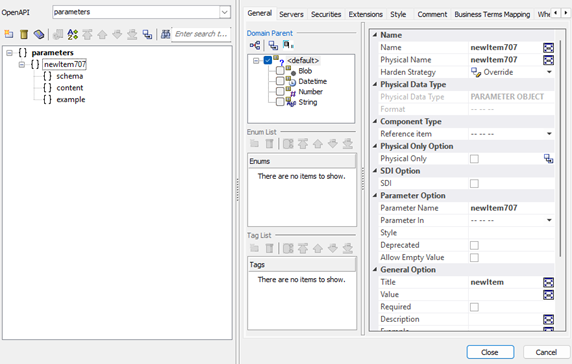Viewport: 572px width, 364px height.
Task: Enable the SDI checkbox
Action: coord(474,183)
